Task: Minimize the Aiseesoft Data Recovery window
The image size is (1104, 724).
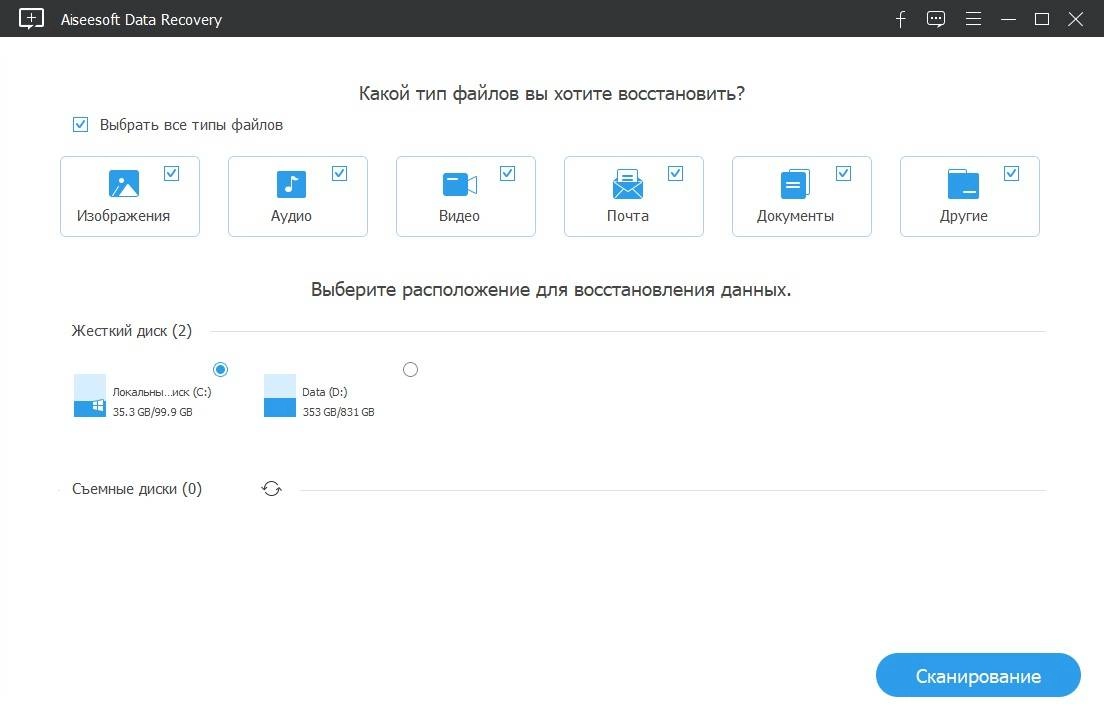Action: (x=1008, y=19)
